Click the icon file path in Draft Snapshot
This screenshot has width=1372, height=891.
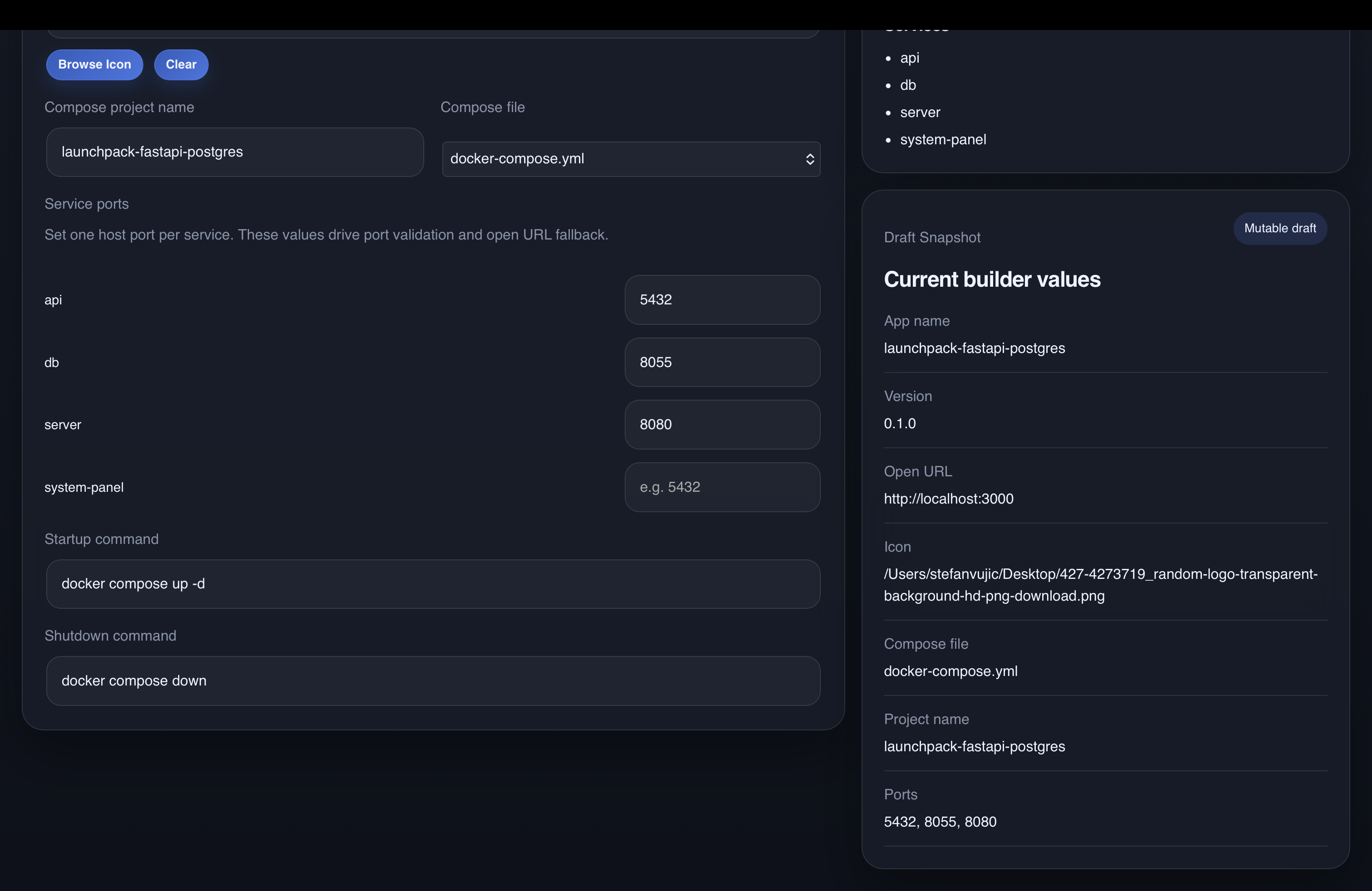[1101, 585]
